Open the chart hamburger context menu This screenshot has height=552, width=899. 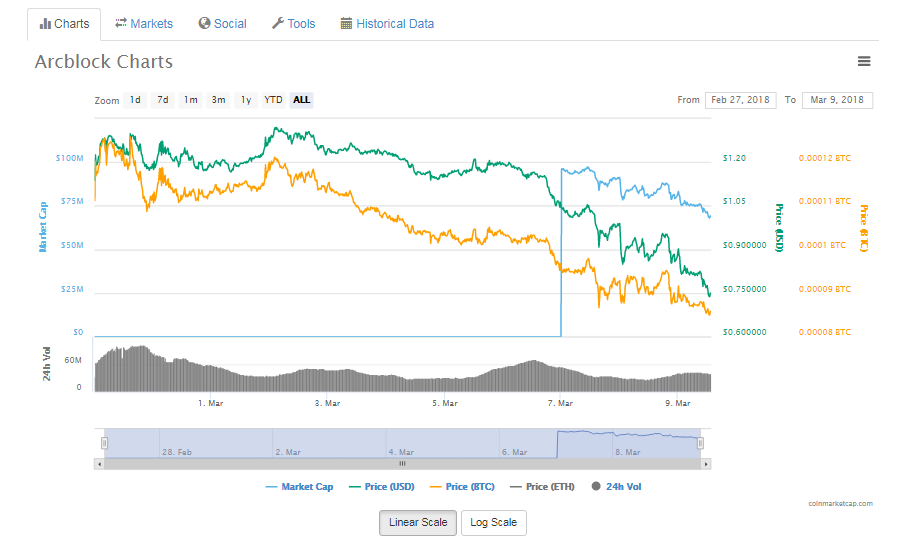863,61
